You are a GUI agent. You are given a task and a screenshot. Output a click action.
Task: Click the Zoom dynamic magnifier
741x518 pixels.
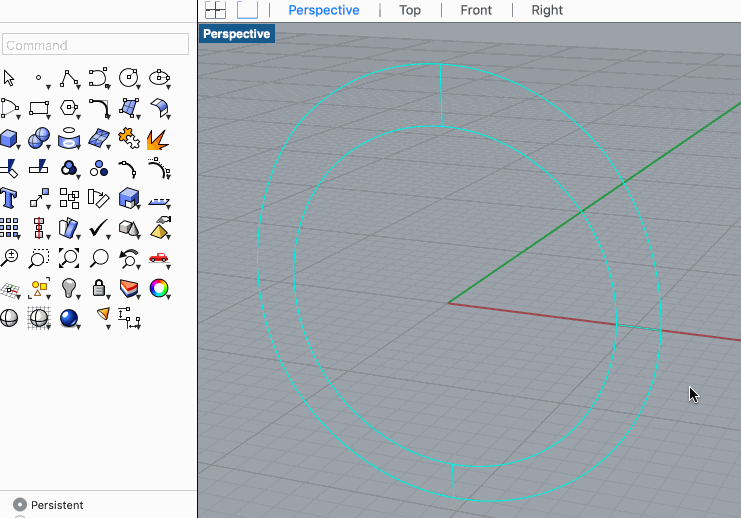(9, 258)
